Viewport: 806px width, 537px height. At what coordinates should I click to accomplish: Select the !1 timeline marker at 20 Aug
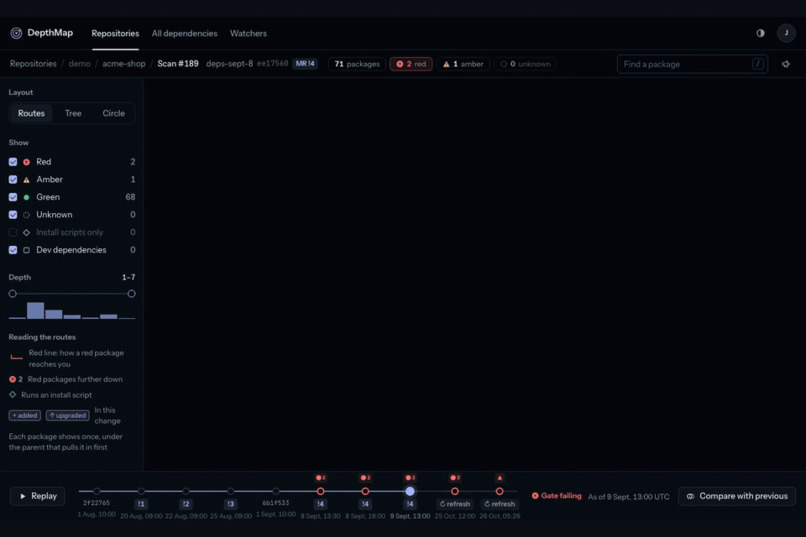pos(141,491)
